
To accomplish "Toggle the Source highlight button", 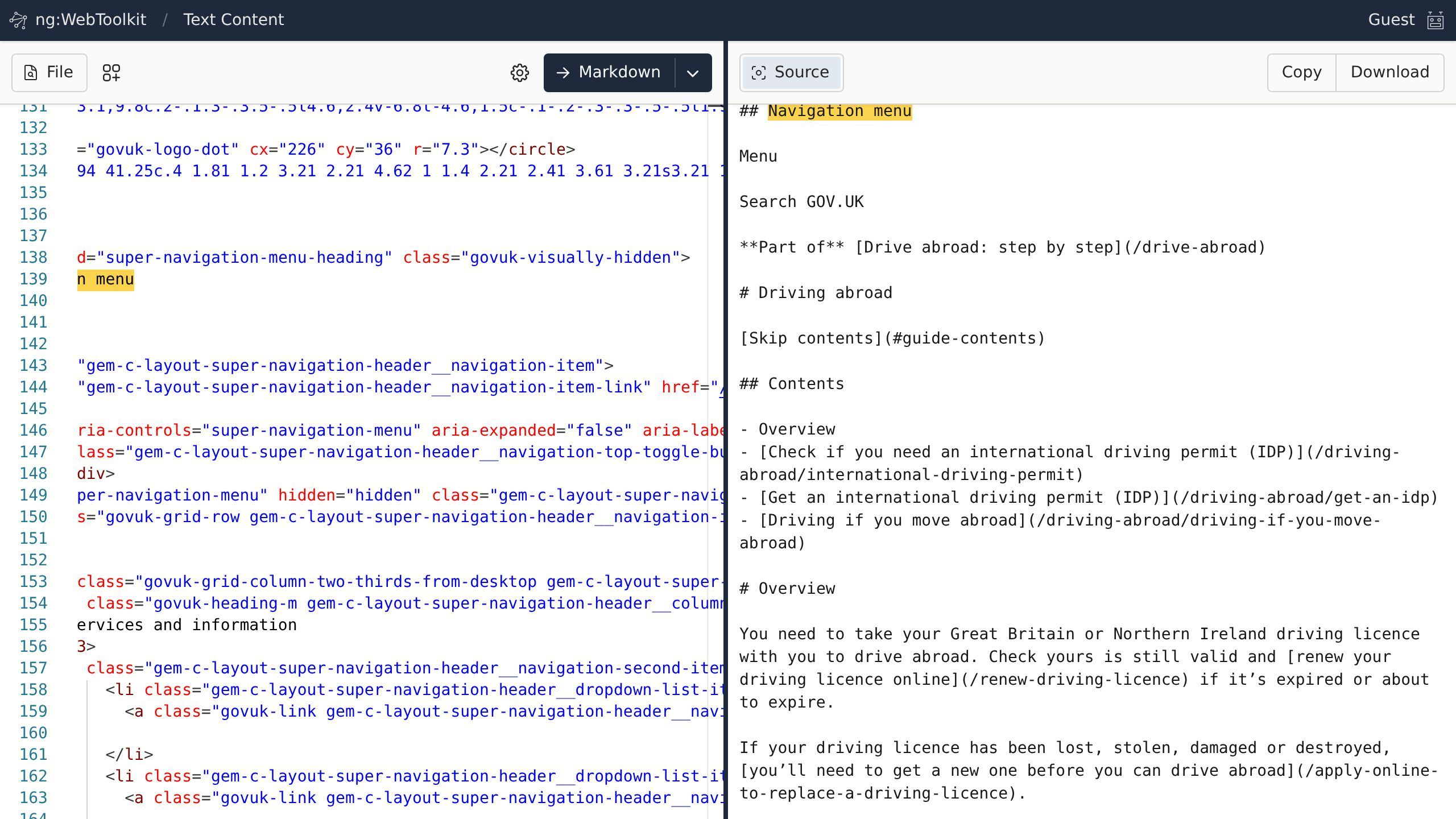I will tap(791, 72).
